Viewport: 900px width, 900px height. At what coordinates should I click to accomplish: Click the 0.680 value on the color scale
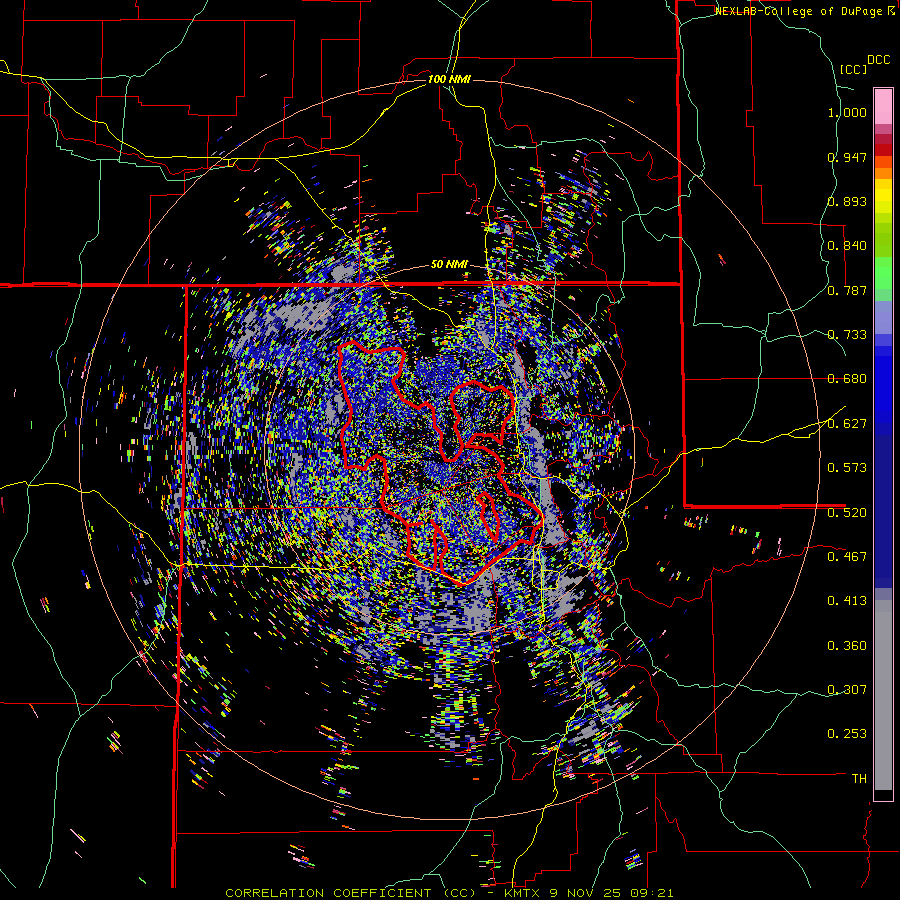pos(847,379)
